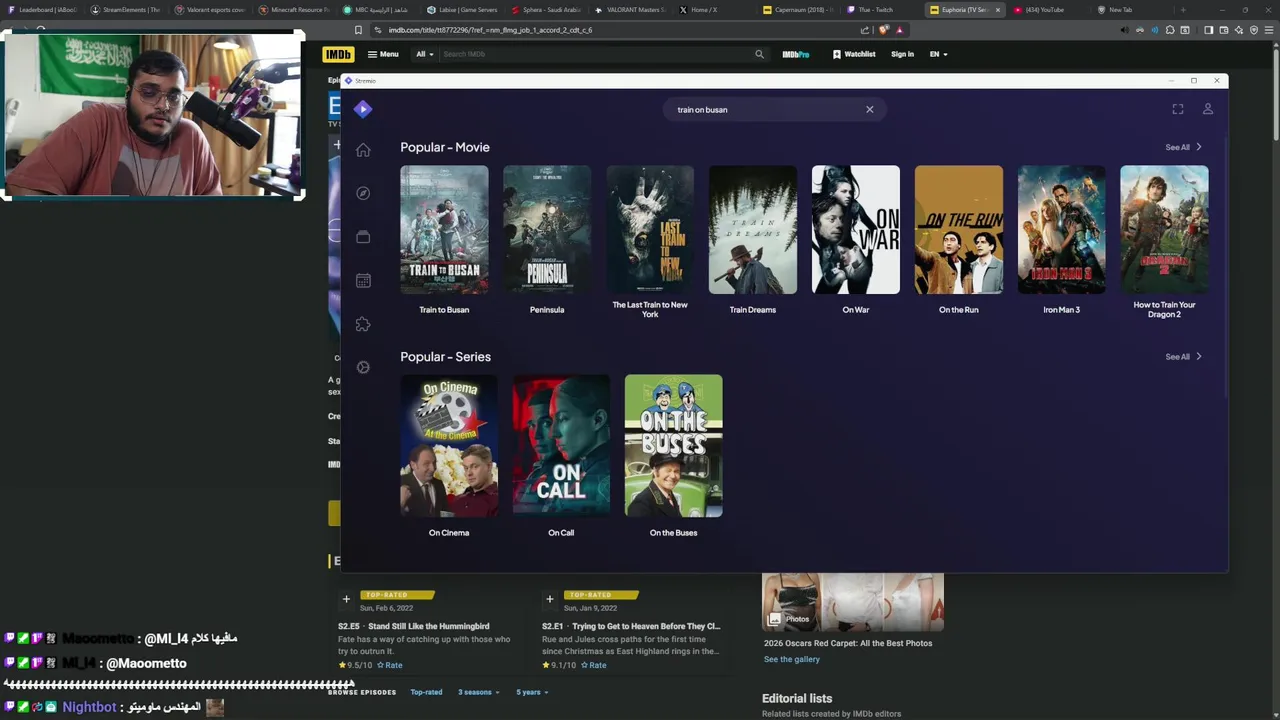The width and height of the screenshot is (1280, 720).
Task: Click the Top-rated browse episodes link
Action: click(x=426, y=692)
